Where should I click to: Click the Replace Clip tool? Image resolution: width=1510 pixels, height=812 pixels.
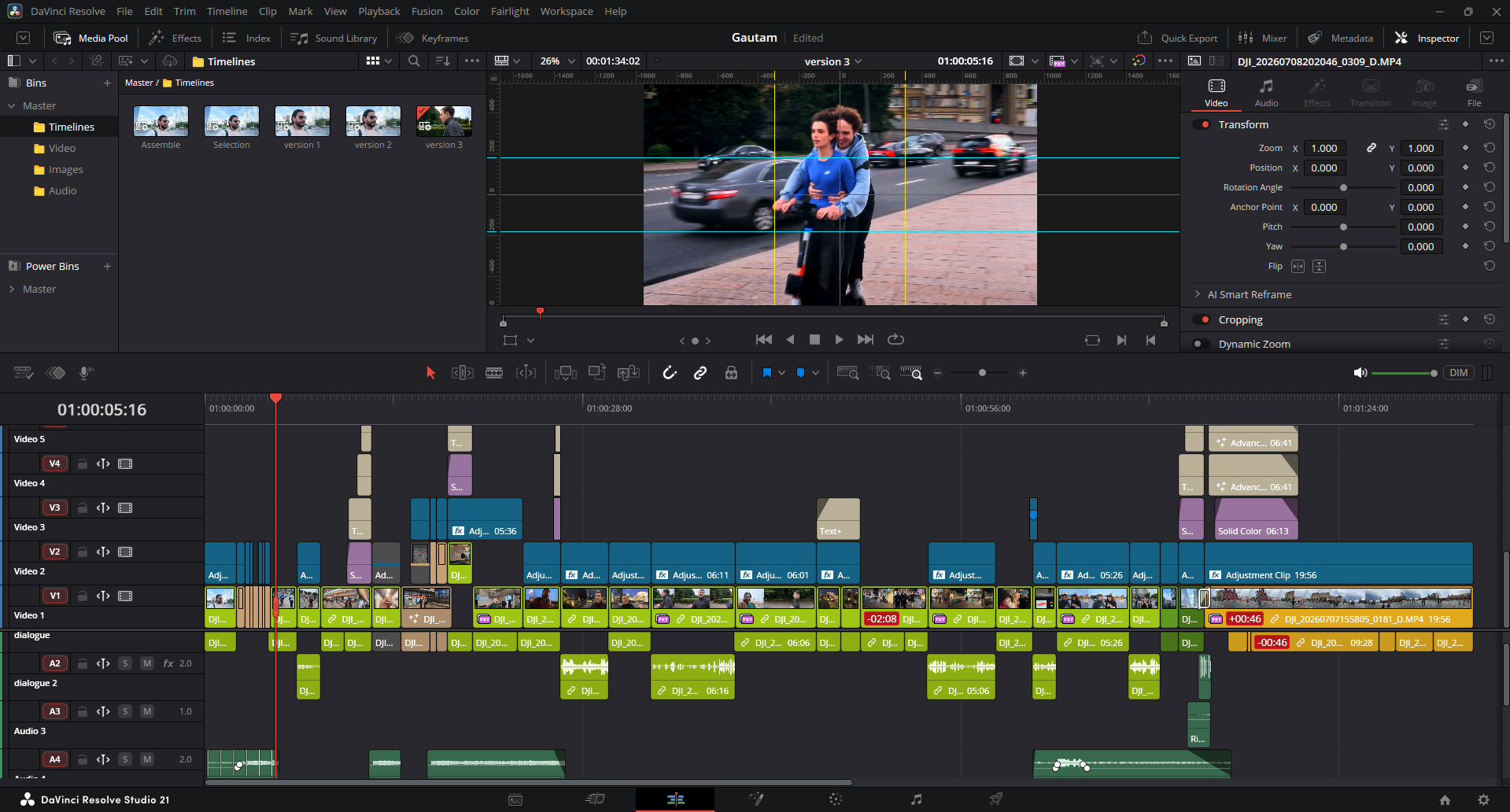point(628,373)
